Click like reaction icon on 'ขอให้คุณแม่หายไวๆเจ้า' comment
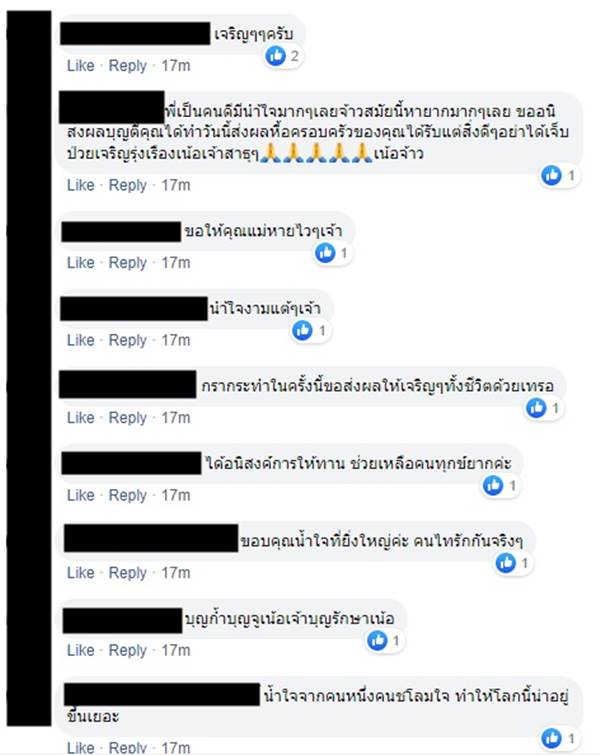Screen dimensions: 600x755 (x=325, y=253)
